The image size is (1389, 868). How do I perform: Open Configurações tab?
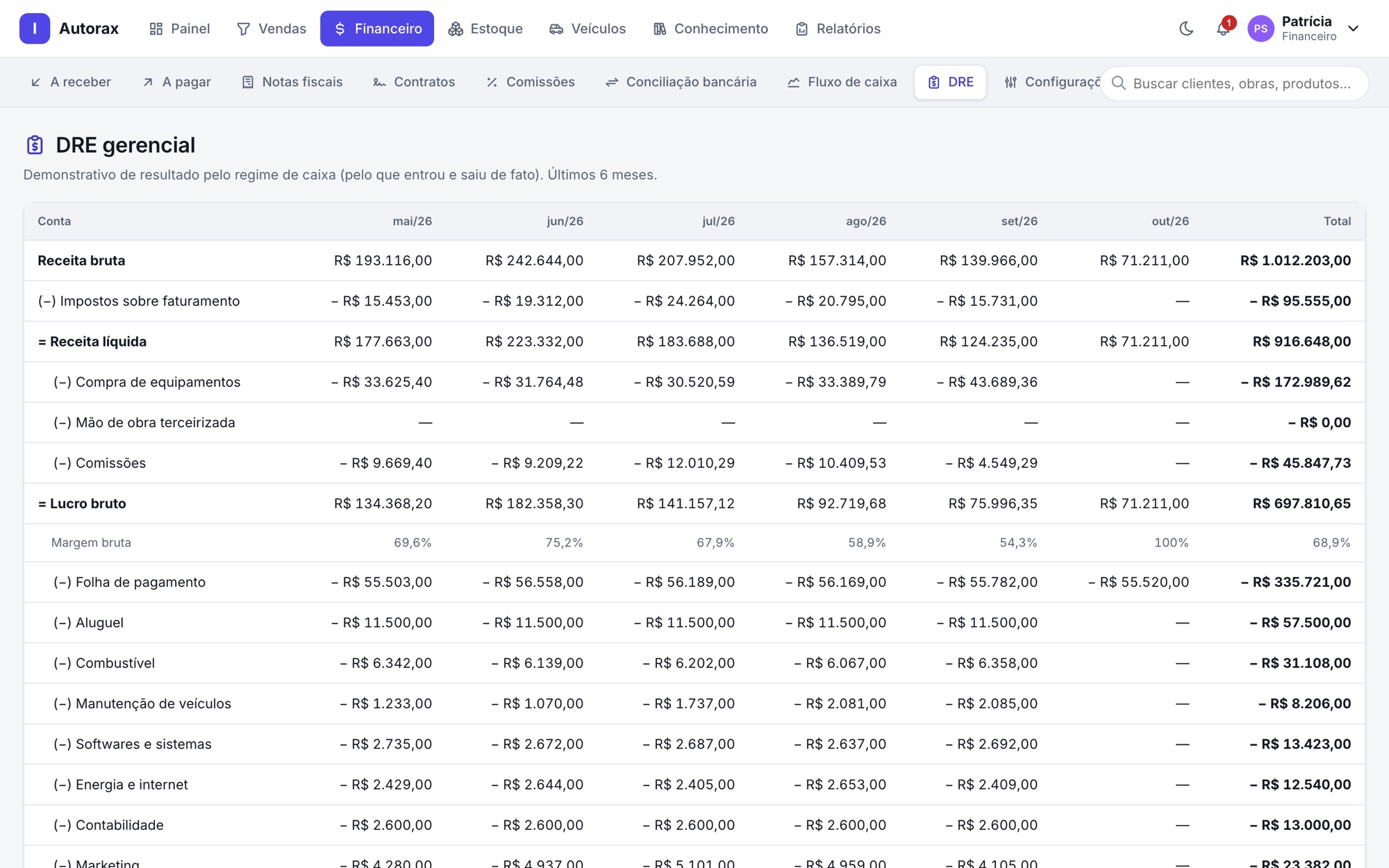[1051, 82]
